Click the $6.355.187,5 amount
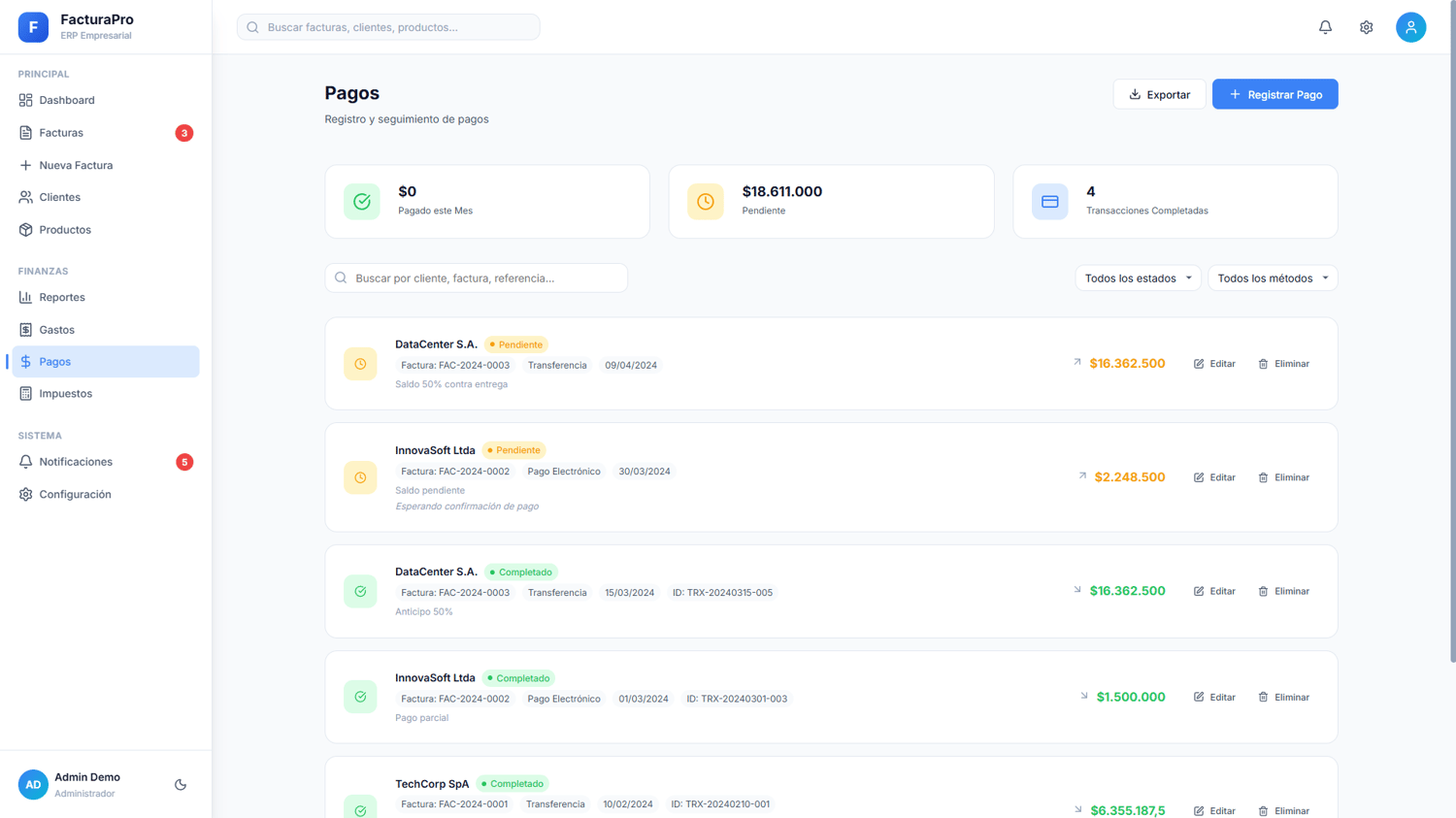The image size is (1456, 818). [1128, 810]
